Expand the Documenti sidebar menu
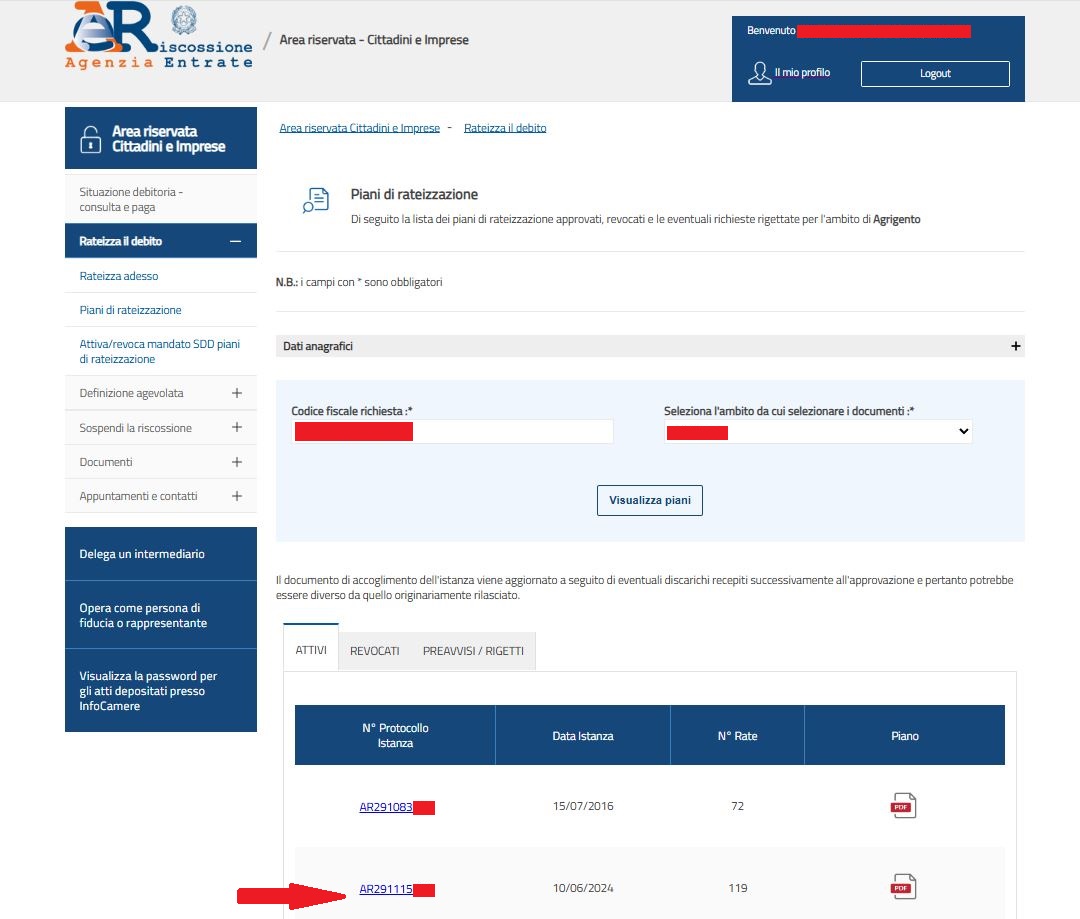Image resolution: width=1080 pixels, height=919 pixels. 236,462
